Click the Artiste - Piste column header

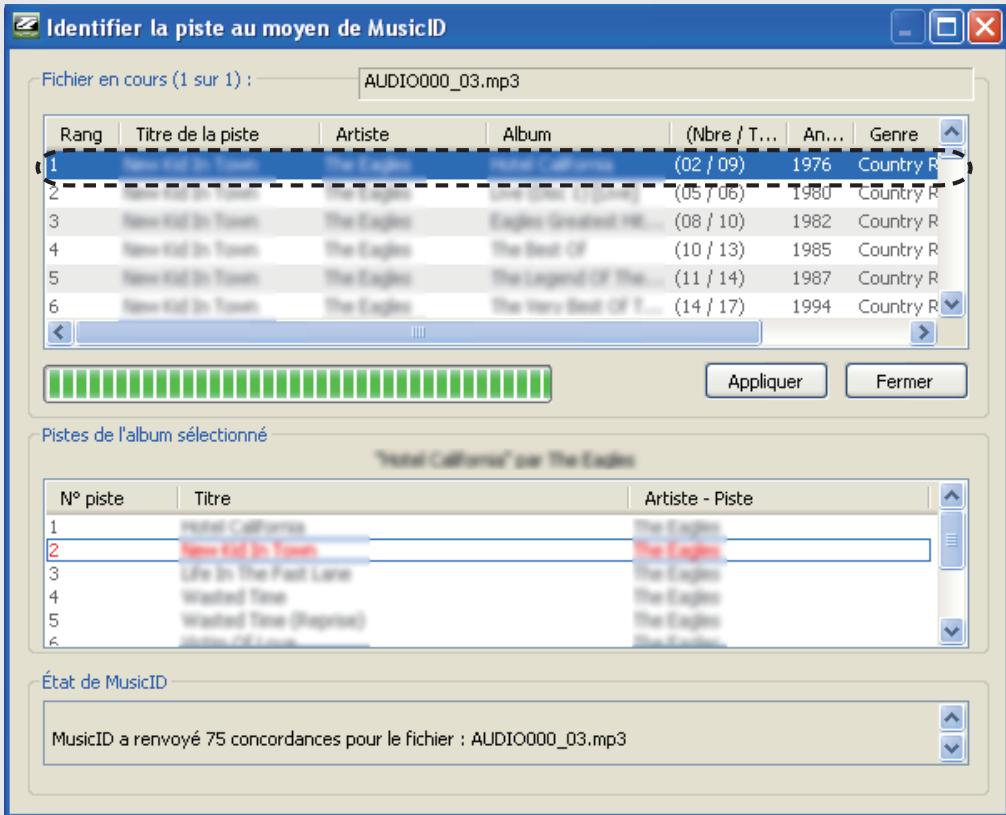click(x=779, y=499)
